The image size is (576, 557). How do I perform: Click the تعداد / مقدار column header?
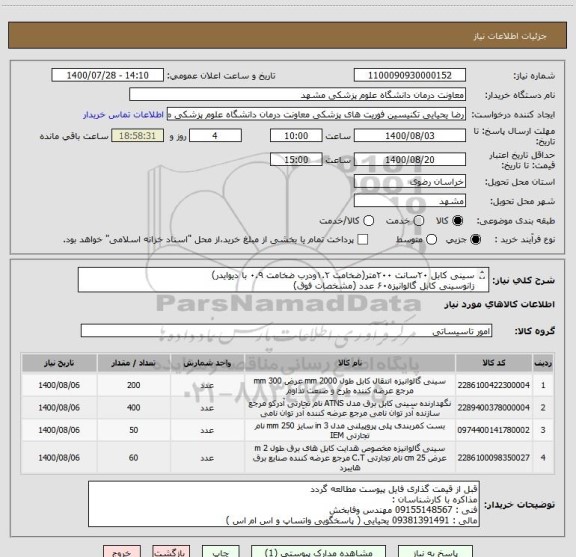133,363
